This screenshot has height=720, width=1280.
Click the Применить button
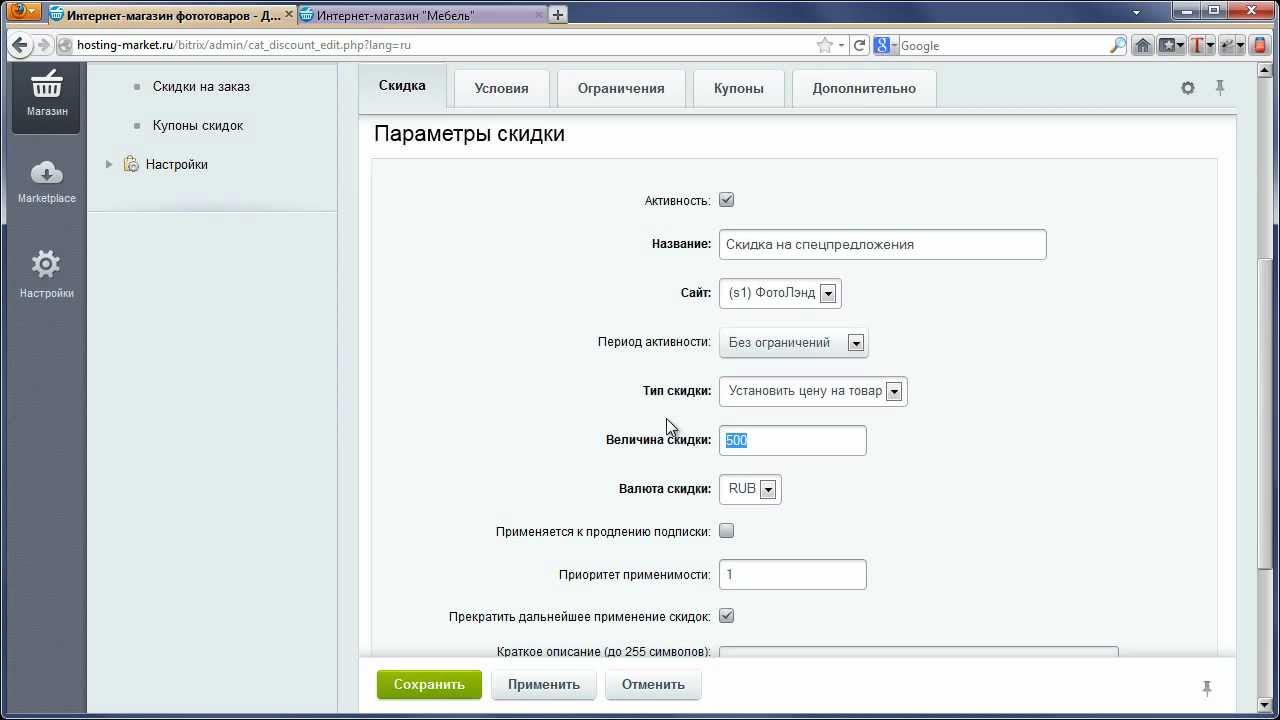[x=543, y=685]
